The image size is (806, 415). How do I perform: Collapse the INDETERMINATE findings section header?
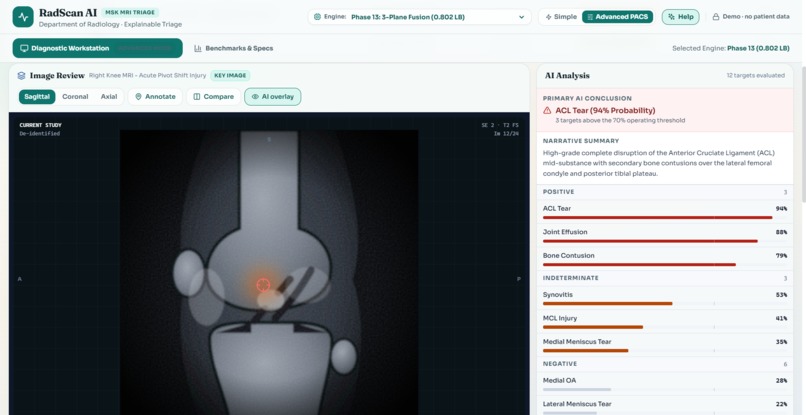pos(665,278)
